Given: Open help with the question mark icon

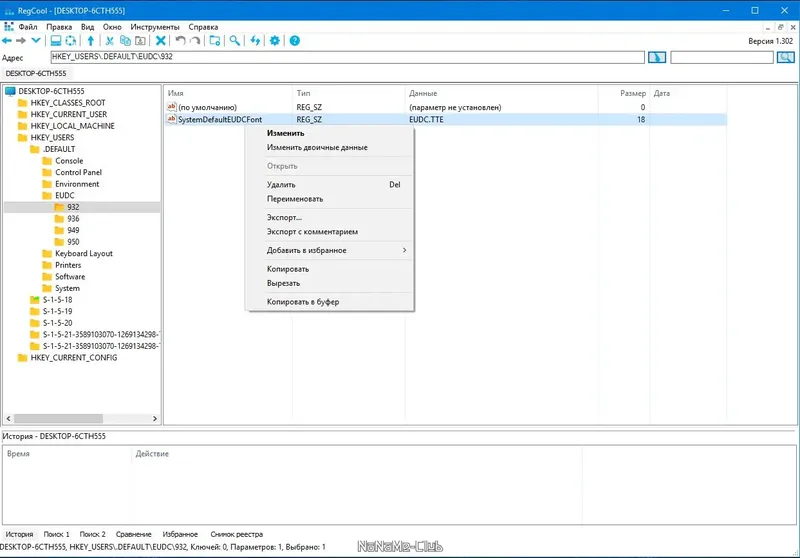Looking at the screenshot, I should [295, 41].
